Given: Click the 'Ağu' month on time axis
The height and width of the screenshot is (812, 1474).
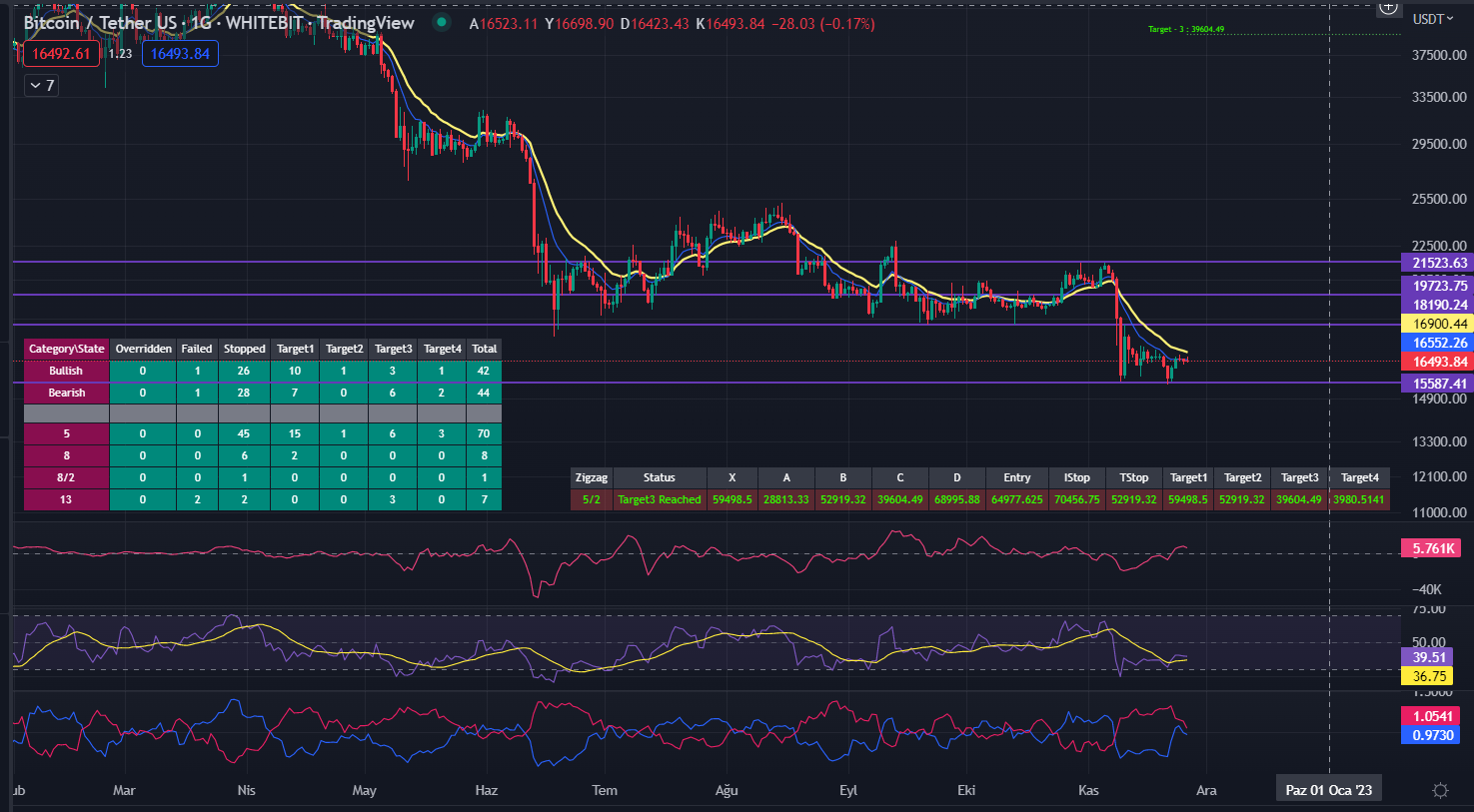Looking at the screenshot, I should 727,790.
